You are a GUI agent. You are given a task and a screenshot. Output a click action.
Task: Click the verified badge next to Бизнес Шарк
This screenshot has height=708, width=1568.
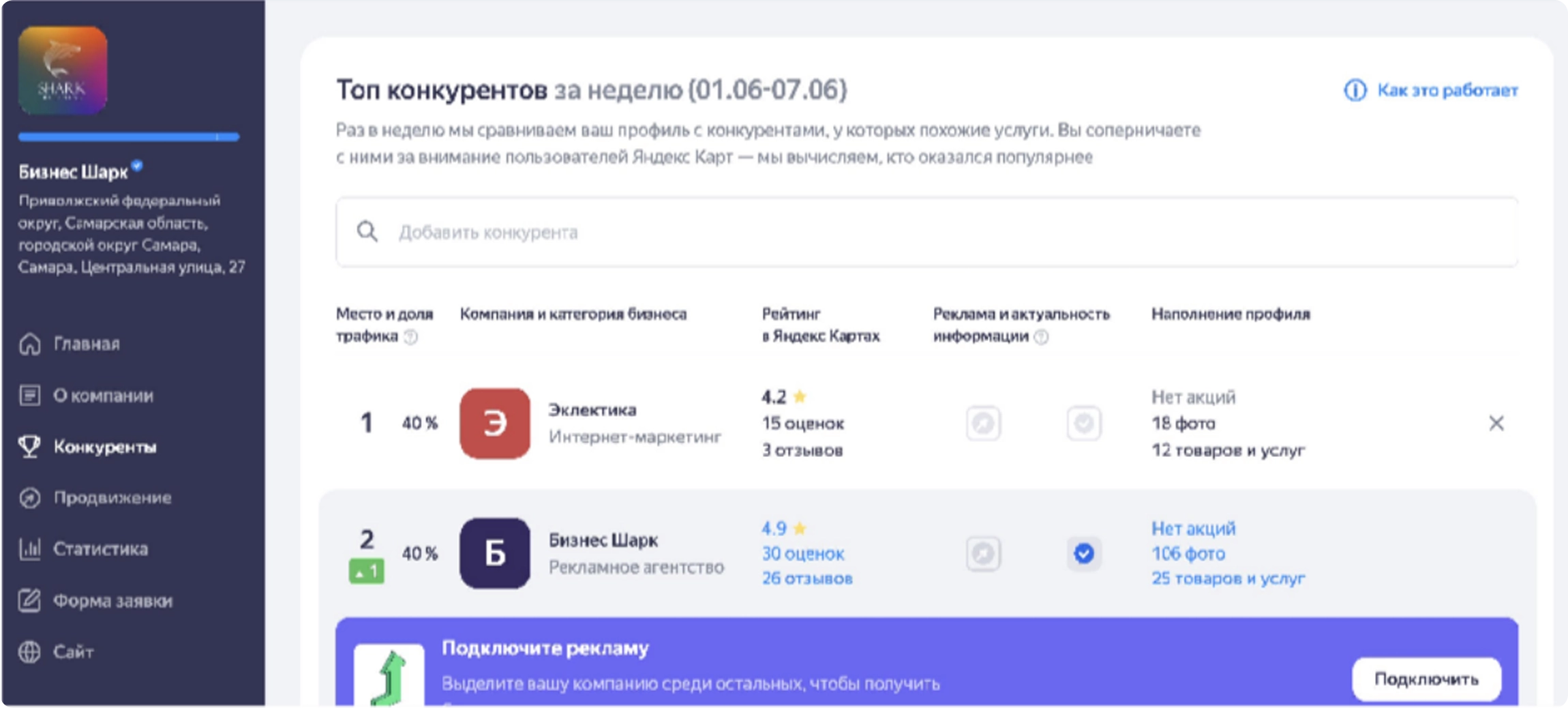[137, 165]
